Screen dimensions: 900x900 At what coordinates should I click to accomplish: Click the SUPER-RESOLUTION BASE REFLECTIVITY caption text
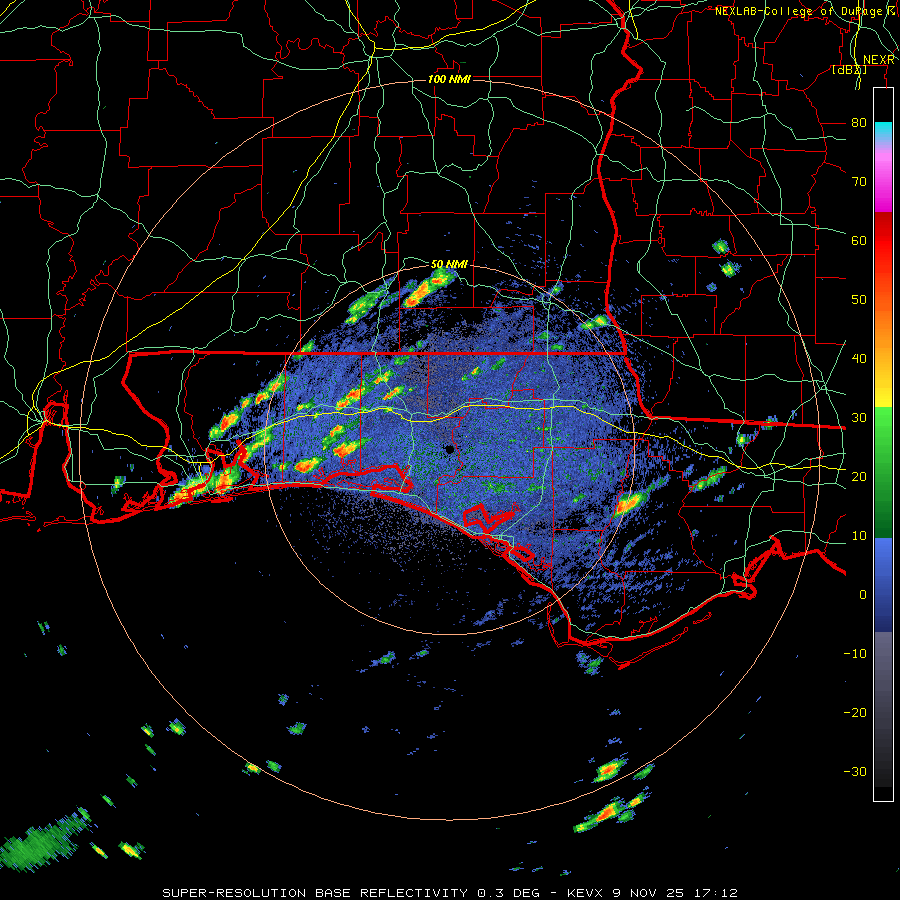pyautogui.click(x=315, y=893)
